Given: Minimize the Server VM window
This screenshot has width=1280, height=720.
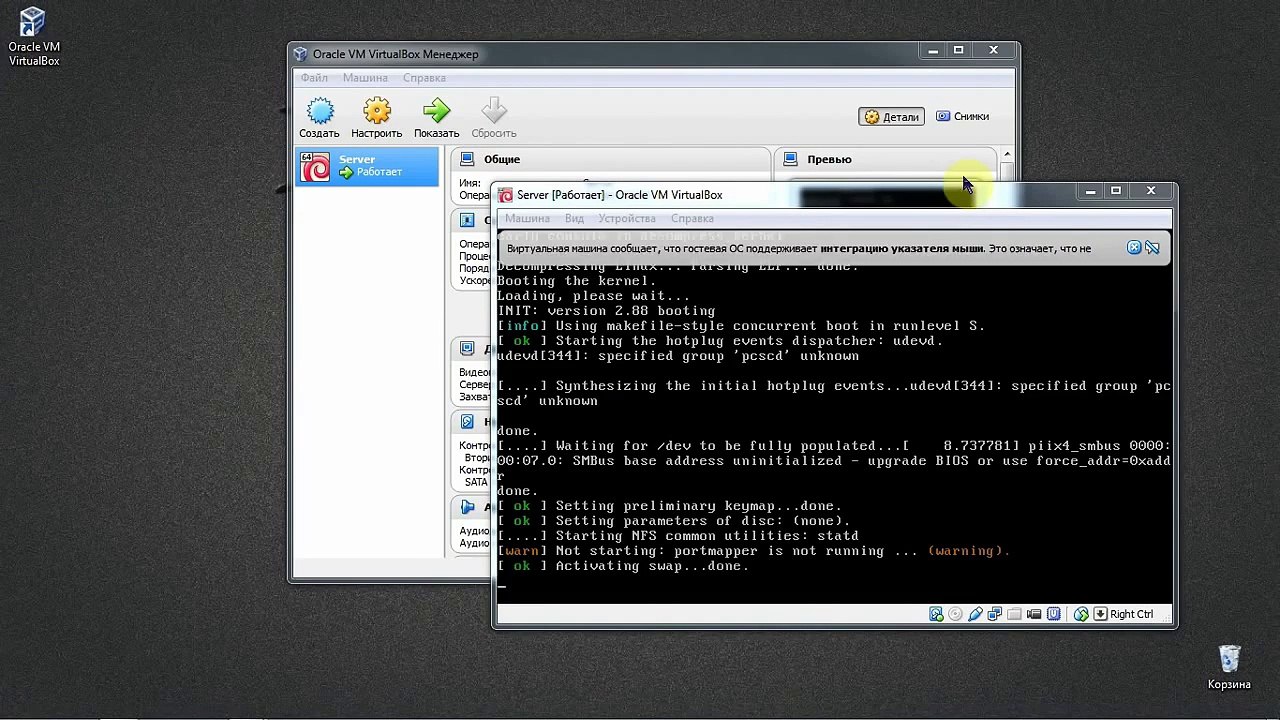Looking at the screenshot, I should (x=1090, y=191).
